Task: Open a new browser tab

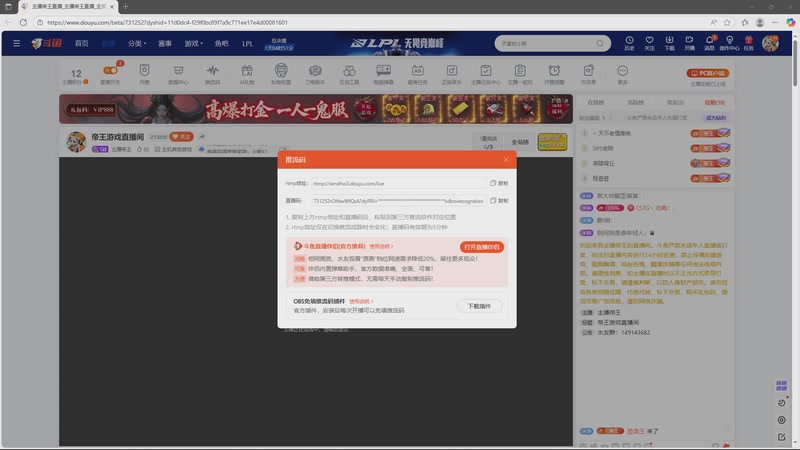Action: 126,7
